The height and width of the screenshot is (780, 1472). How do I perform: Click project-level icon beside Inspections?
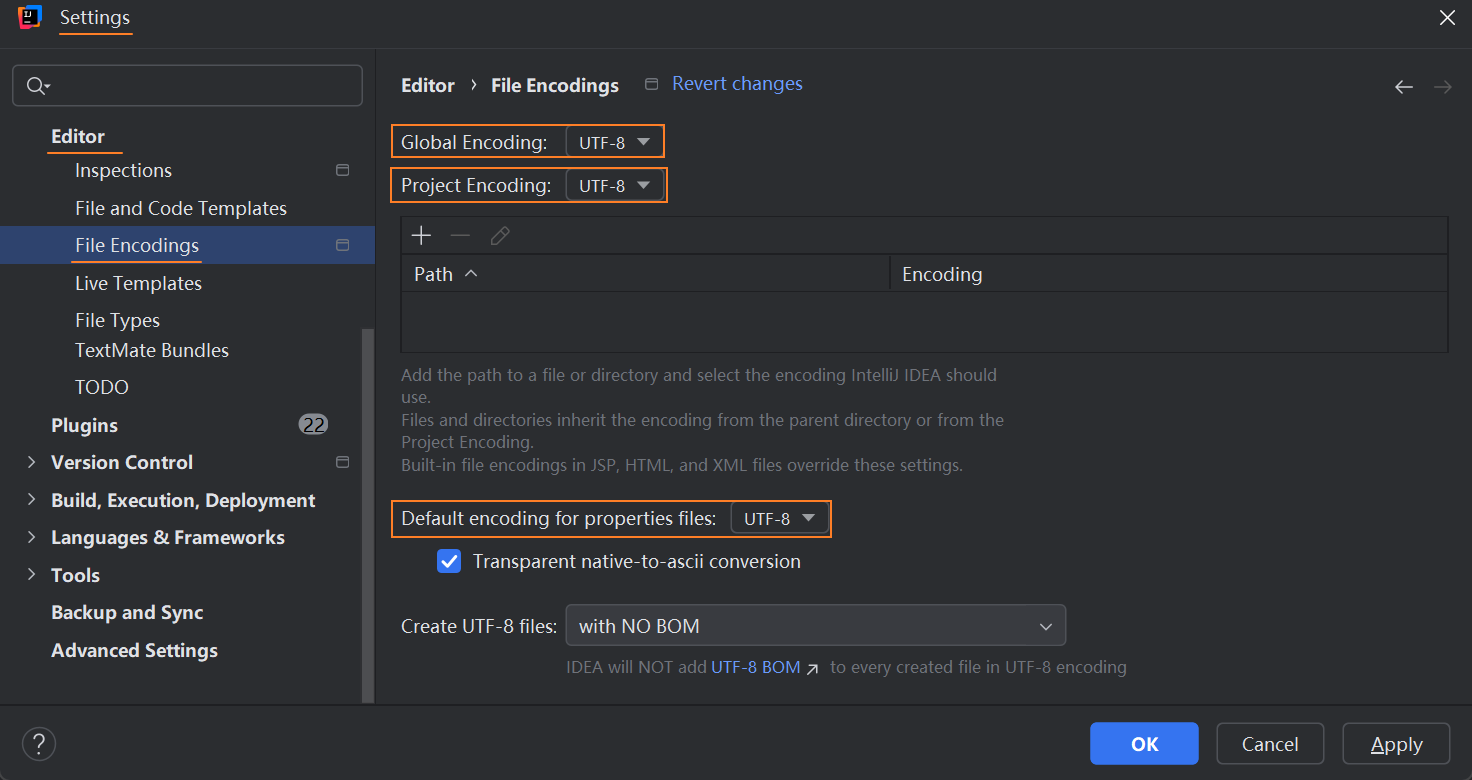pyautogui.click(x=342, y=171)
